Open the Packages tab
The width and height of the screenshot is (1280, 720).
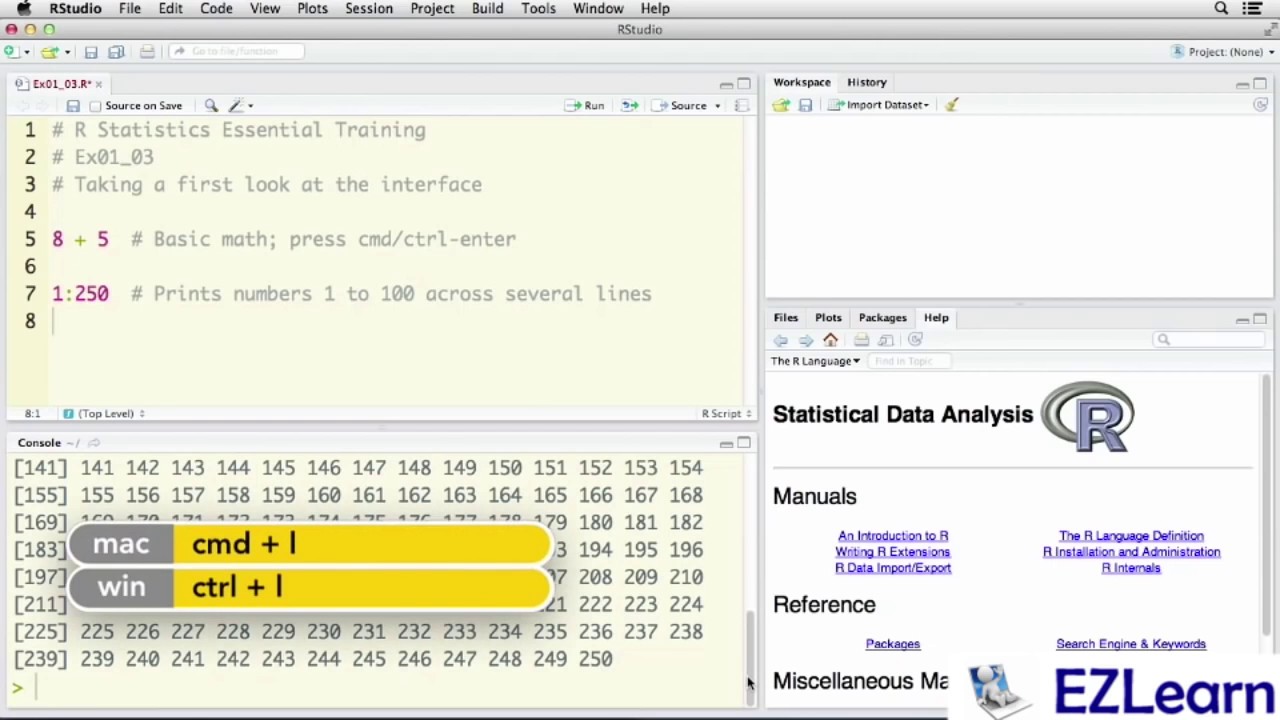[883, 317]
